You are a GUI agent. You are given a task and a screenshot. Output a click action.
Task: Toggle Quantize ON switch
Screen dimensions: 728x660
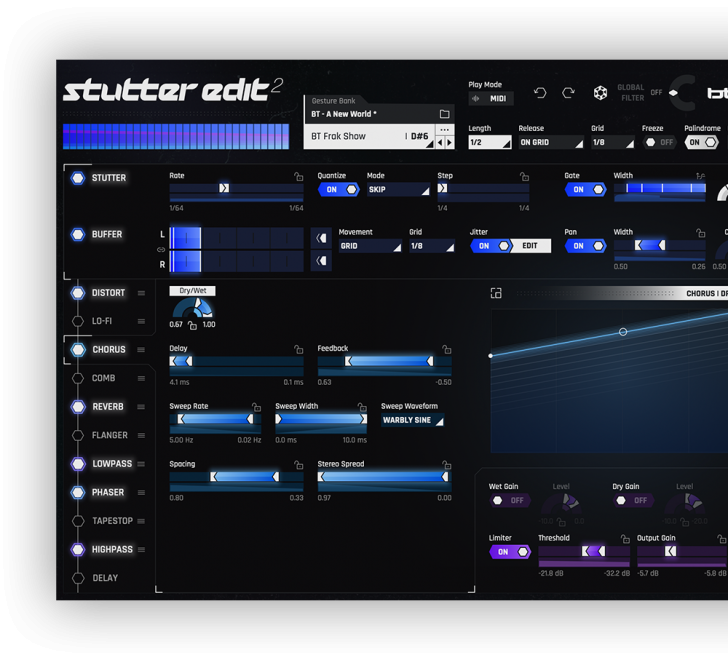pyautogui.click(x=339, y=189)
